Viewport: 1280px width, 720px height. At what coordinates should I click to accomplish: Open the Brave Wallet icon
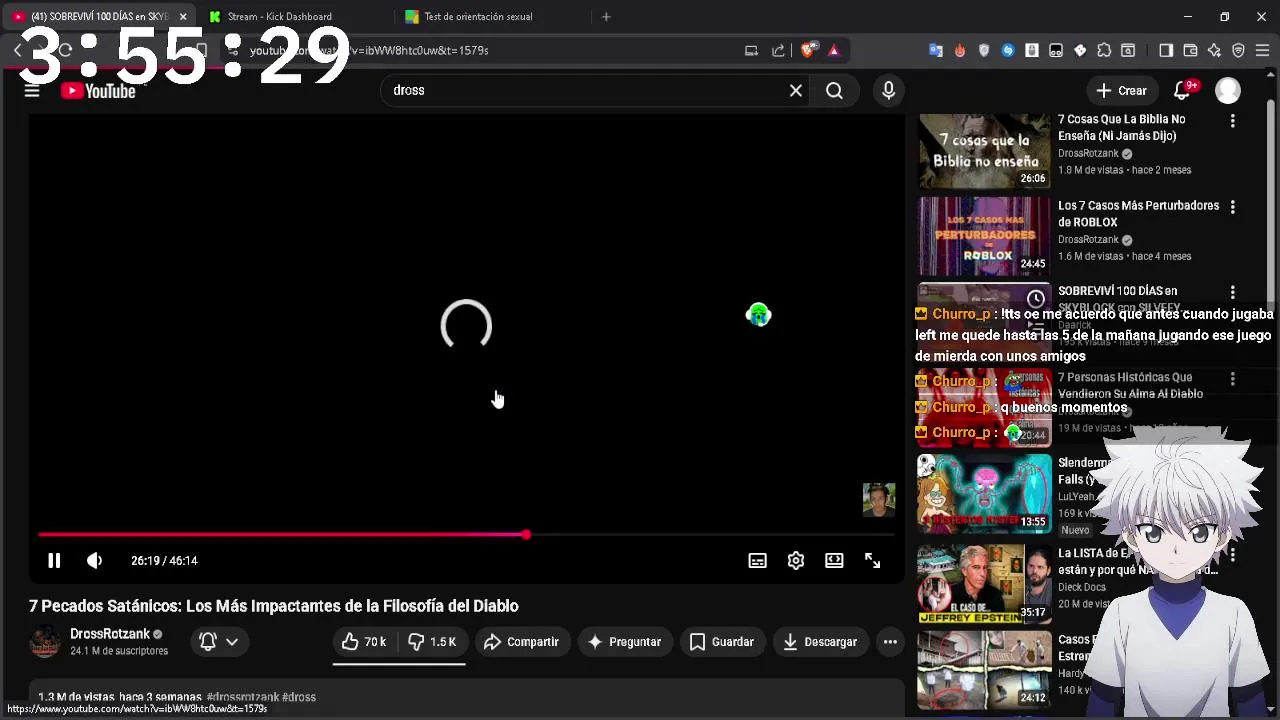click(x=1190, y=50)
